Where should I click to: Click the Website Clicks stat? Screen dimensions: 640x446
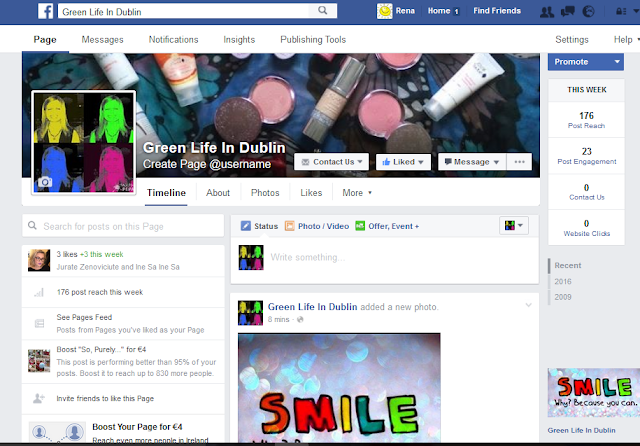click(x=587, y=228)
